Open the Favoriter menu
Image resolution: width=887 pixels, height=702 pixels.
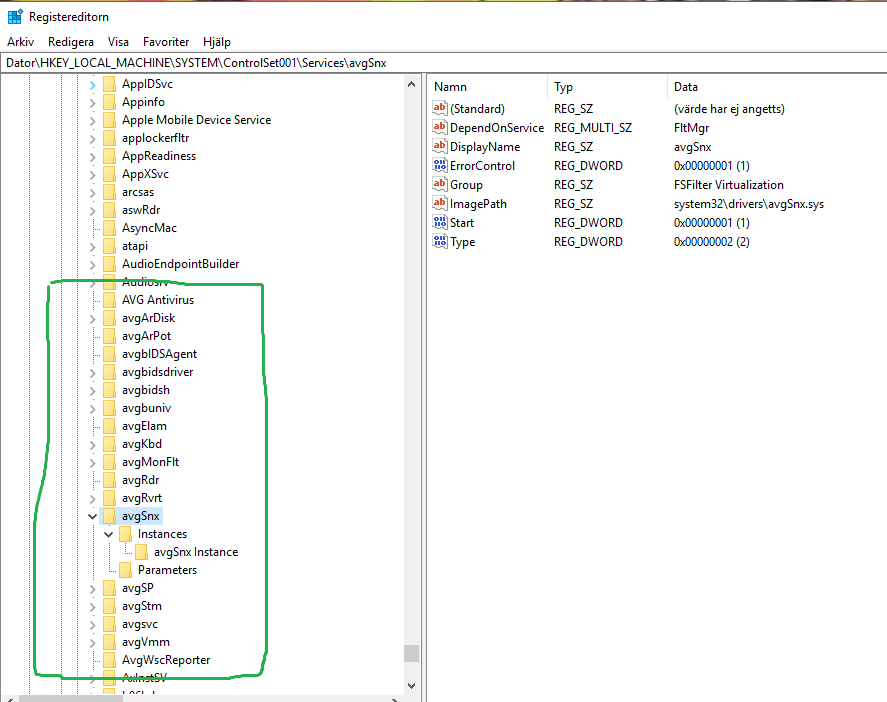point(166,42)
